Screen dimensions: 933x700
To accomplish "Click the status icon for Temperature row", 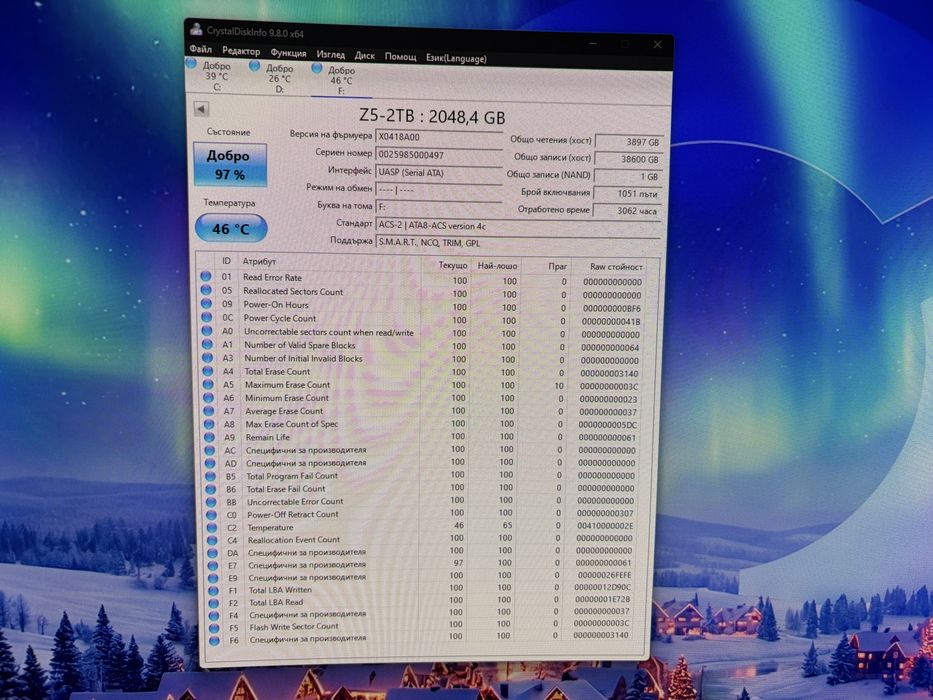I will point(211,527).
